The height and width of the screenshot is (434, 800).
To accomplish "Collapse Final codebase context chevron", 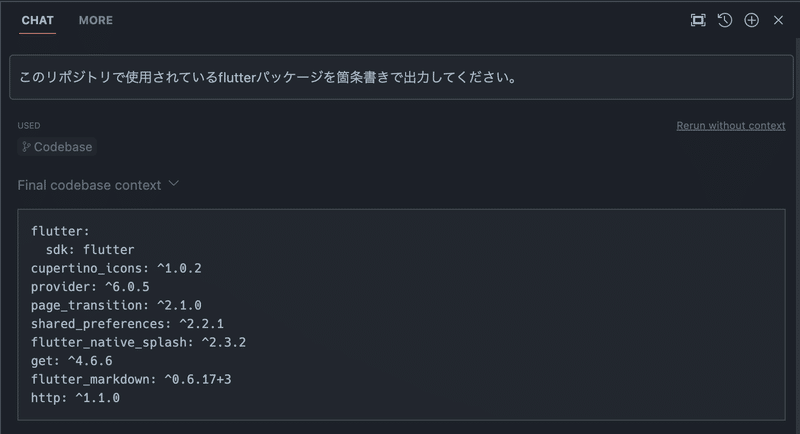I will pos(174,184).
